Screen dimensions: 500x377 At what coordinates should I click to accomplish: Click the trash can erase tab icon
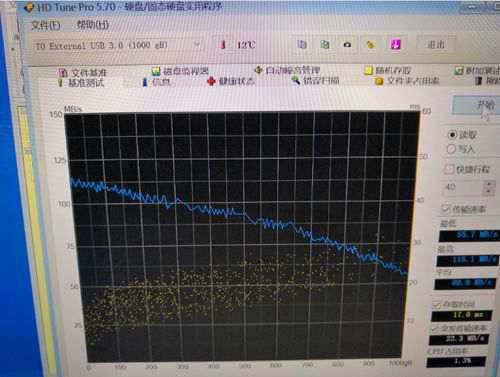coord(479,81)
